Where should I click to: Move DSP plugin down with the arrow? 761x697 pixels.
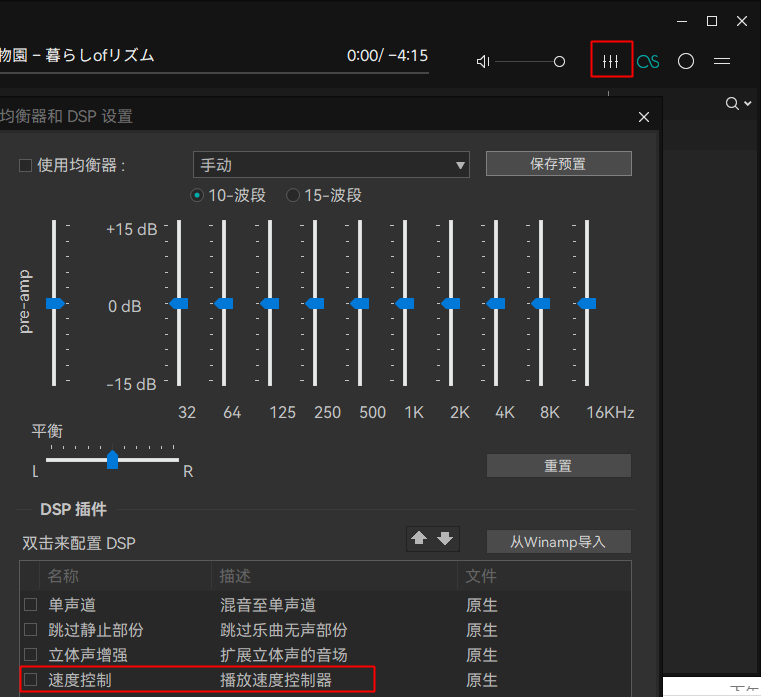coord(445,538)
